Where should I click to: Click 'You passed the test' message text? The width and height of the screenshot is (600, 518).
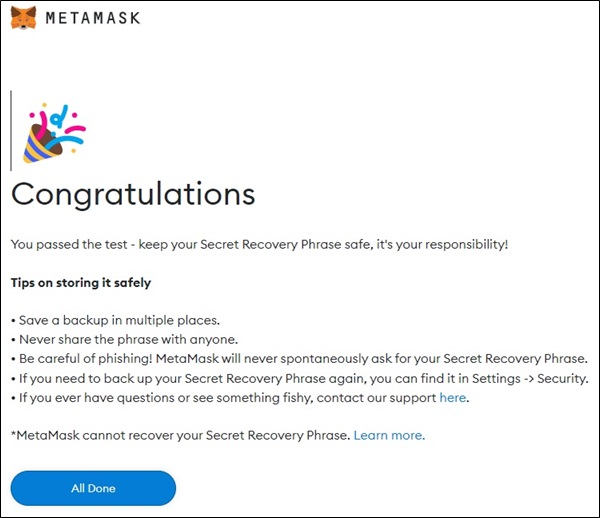click(x=69, y=244)
